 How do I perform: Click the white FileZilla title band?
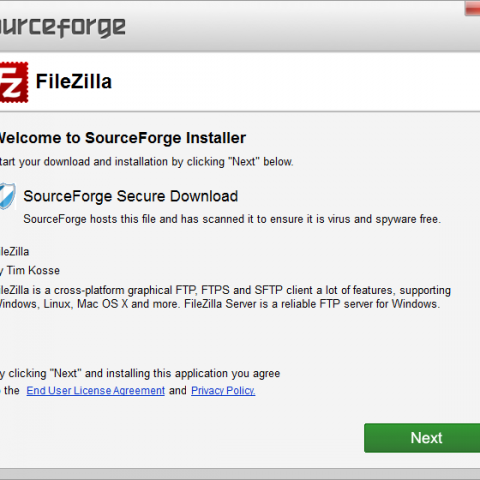click(240, 82)
